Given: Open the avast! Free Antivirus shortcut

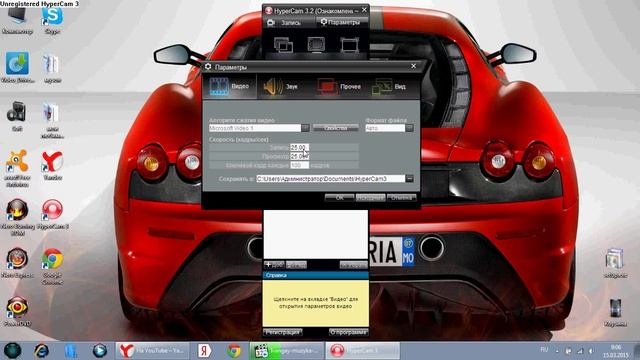Looking at the screenshot, I should click(x=17, y=168).
